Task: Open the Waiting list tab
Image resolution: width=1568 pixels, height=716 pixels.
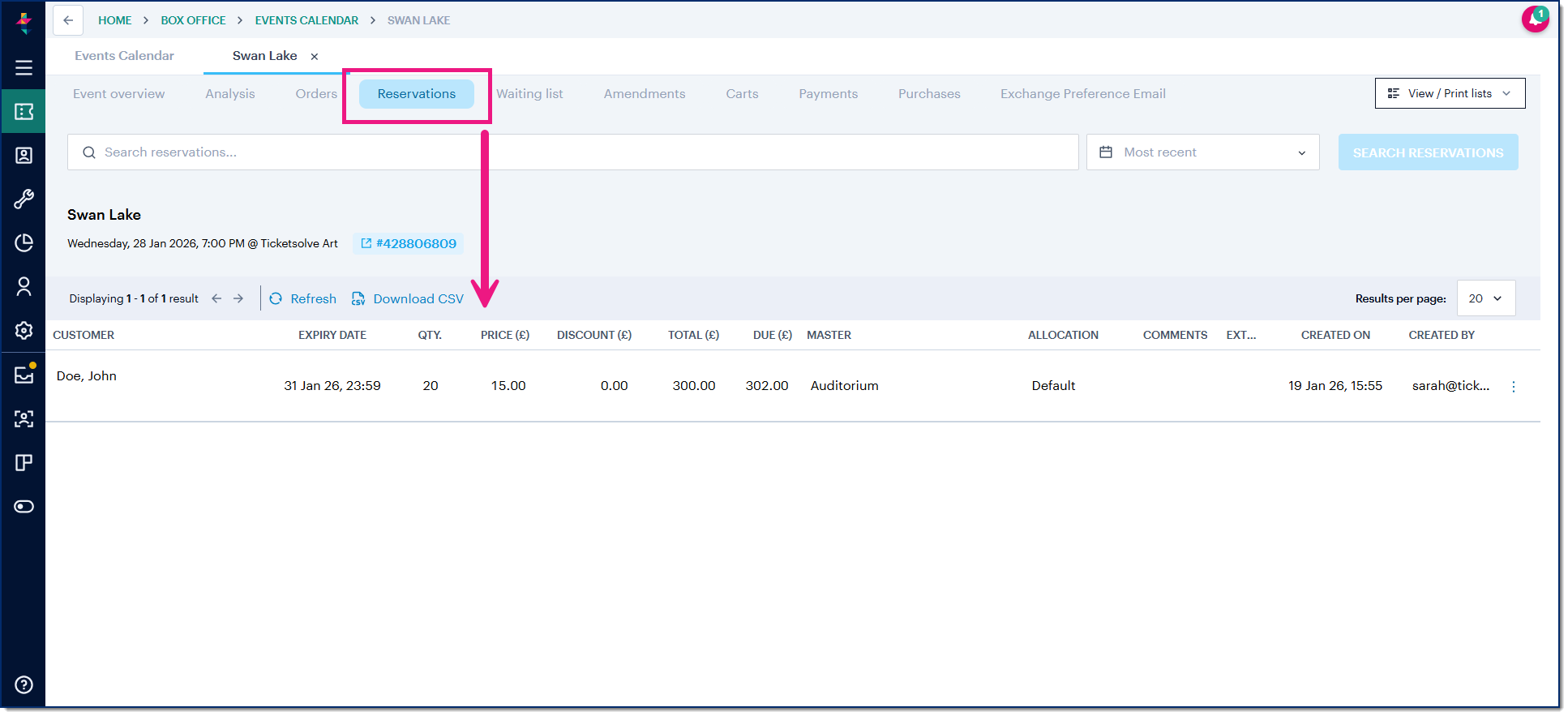Action: (x=529, y=94)
